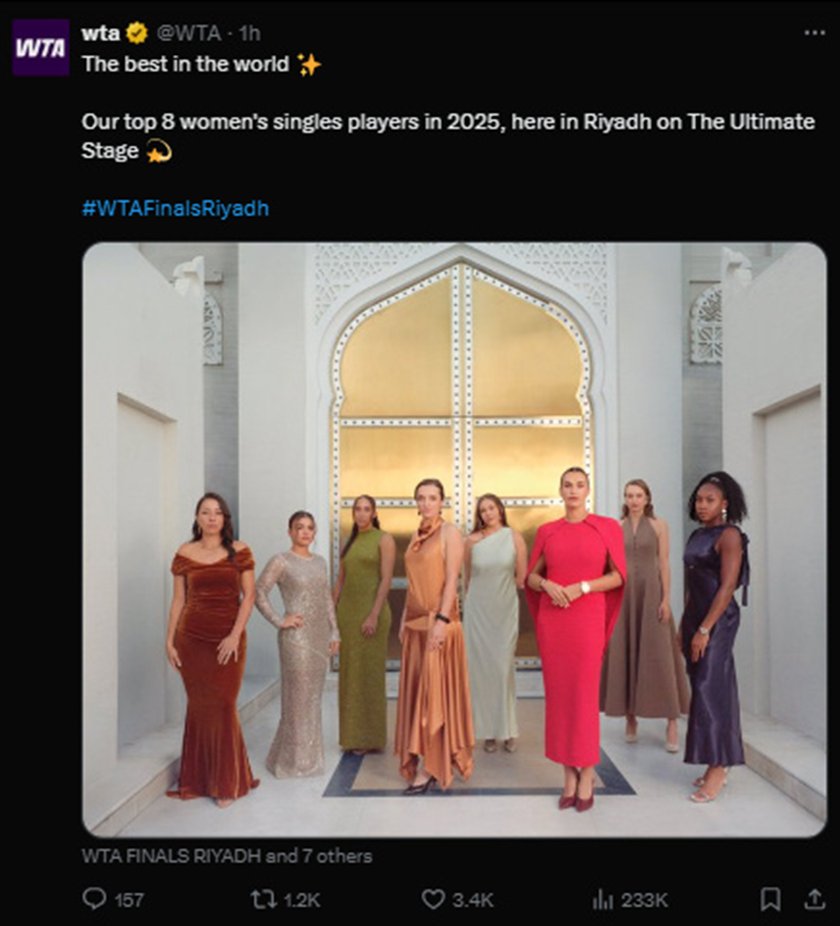This screenshot has width=840, height=926.
Task: Open the views analytics bar chart icon
Action: (602, 899)
